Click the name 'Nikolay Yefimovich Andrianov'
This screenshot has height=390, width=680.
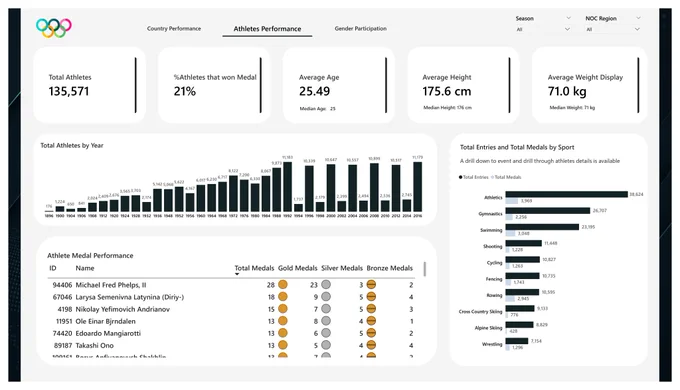pyautogui.click(x=123, y=309)
